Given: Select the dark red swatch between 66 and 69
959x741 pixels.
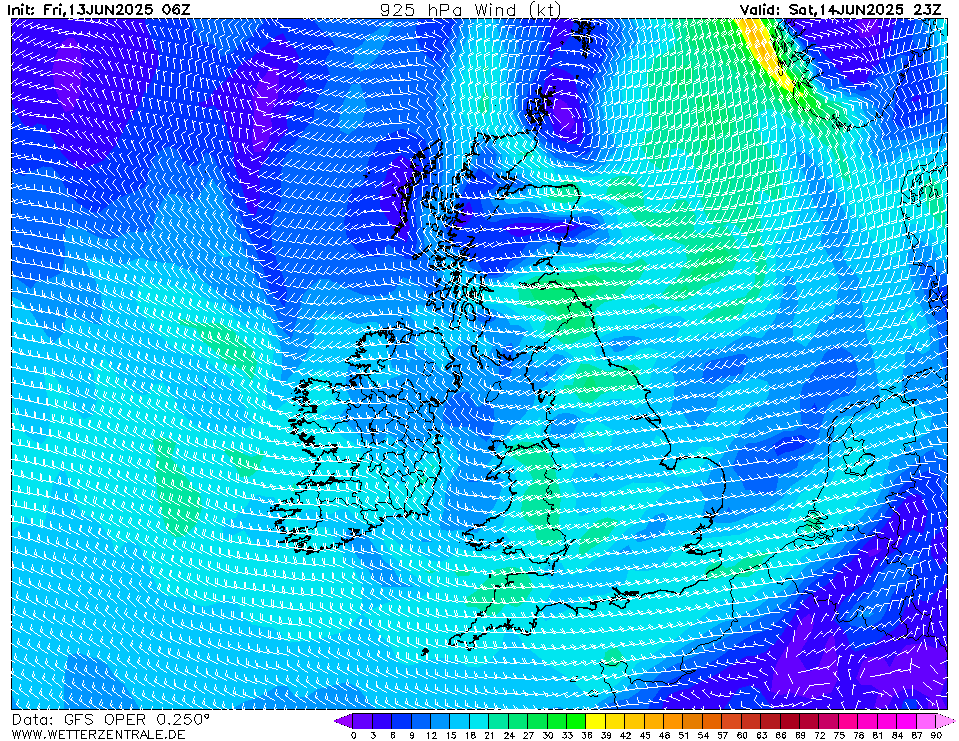Looking at the screenshot, I should click(790, 721).
